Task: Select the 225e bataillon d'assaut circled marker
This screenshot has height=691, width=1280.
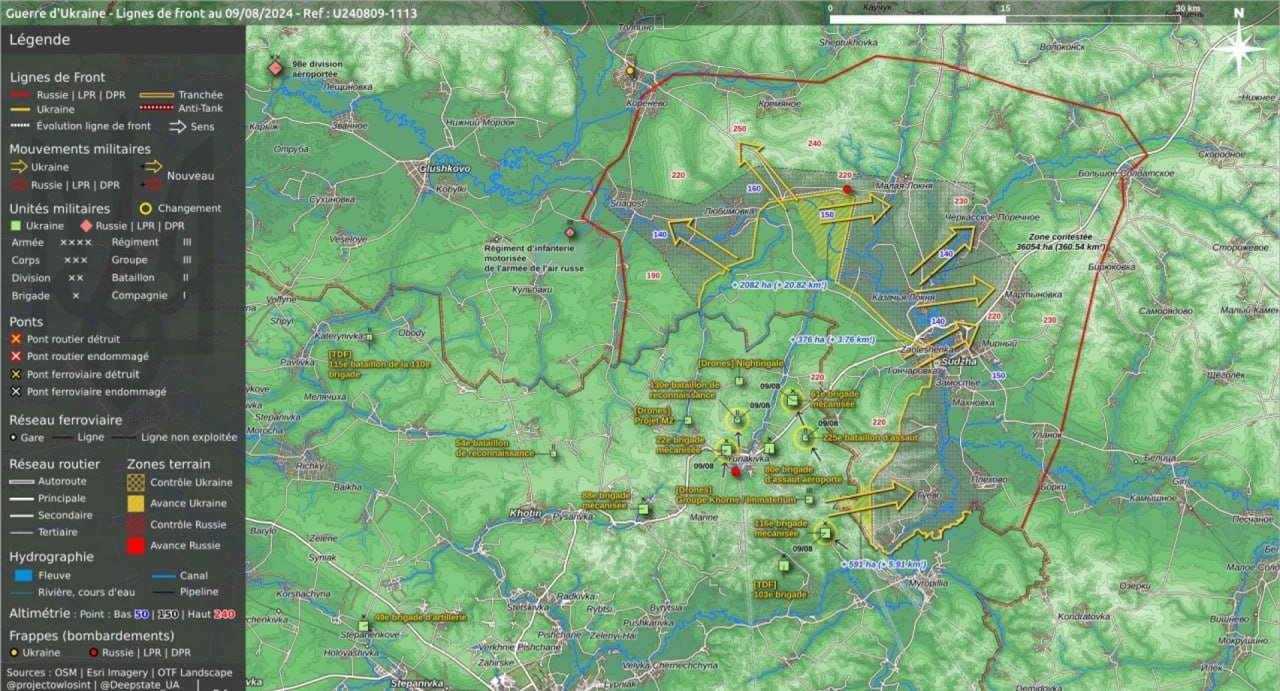Action: click(805, 437)
